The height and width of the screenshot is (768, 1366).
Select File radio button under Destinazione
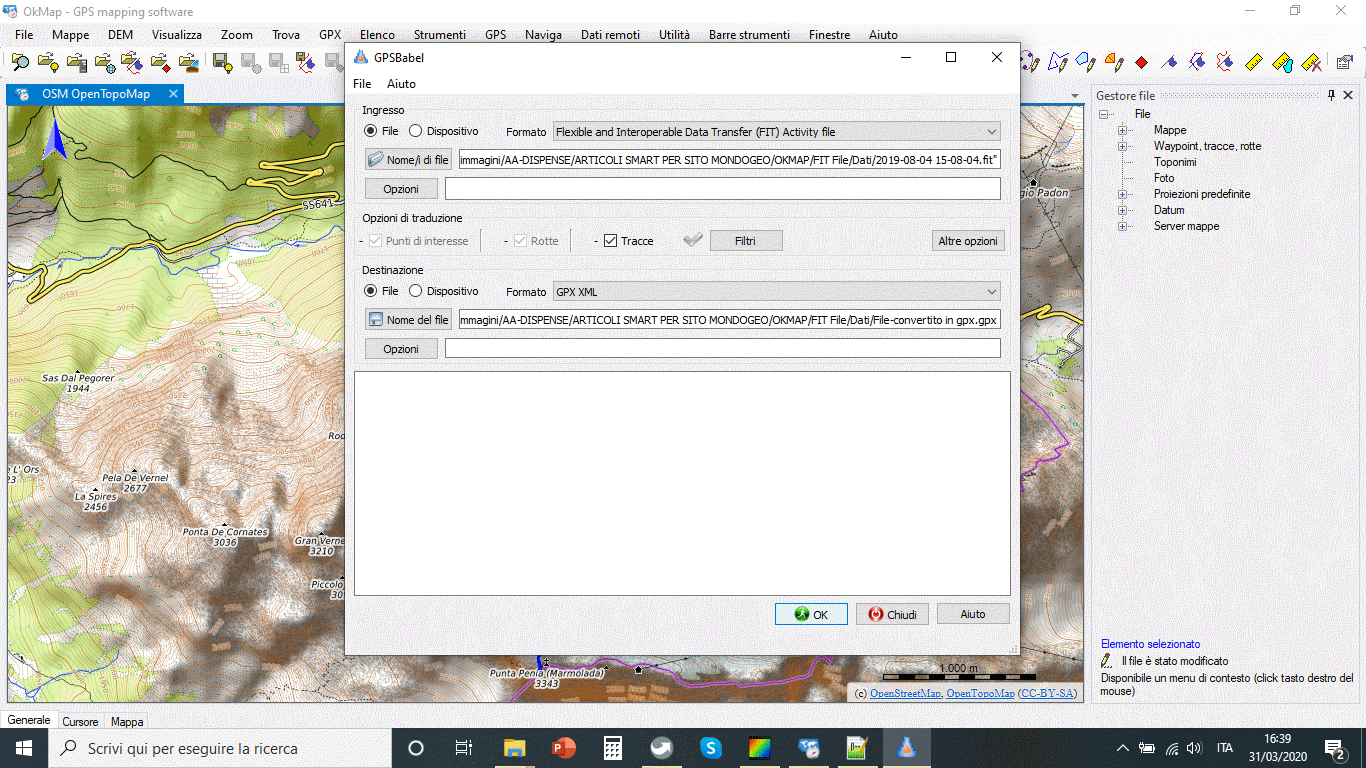pyautogui.click(x=371, y=291)
